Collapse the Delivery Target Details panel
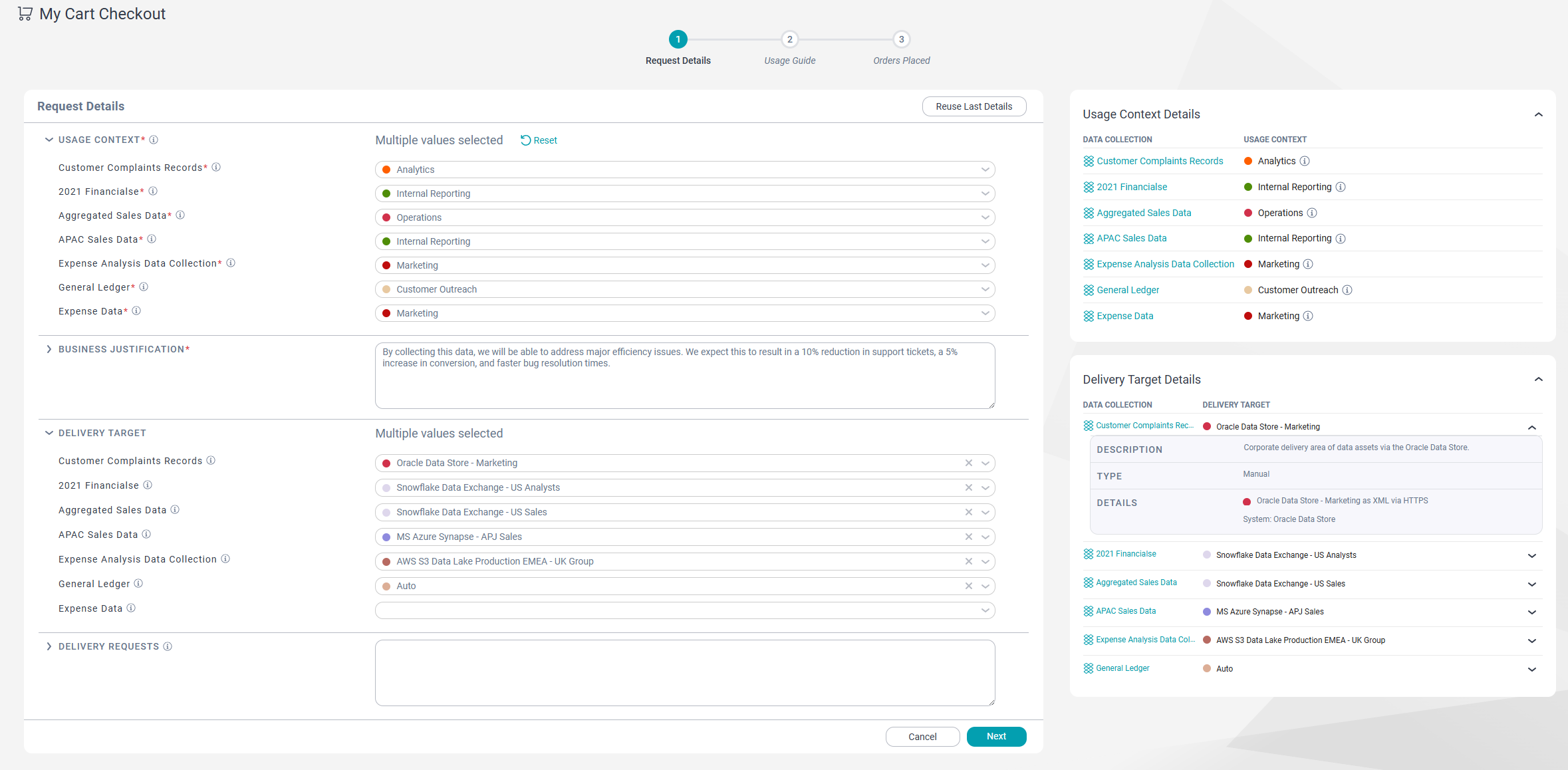This screenshot has height=770, width=1568. click(1538, 379)
